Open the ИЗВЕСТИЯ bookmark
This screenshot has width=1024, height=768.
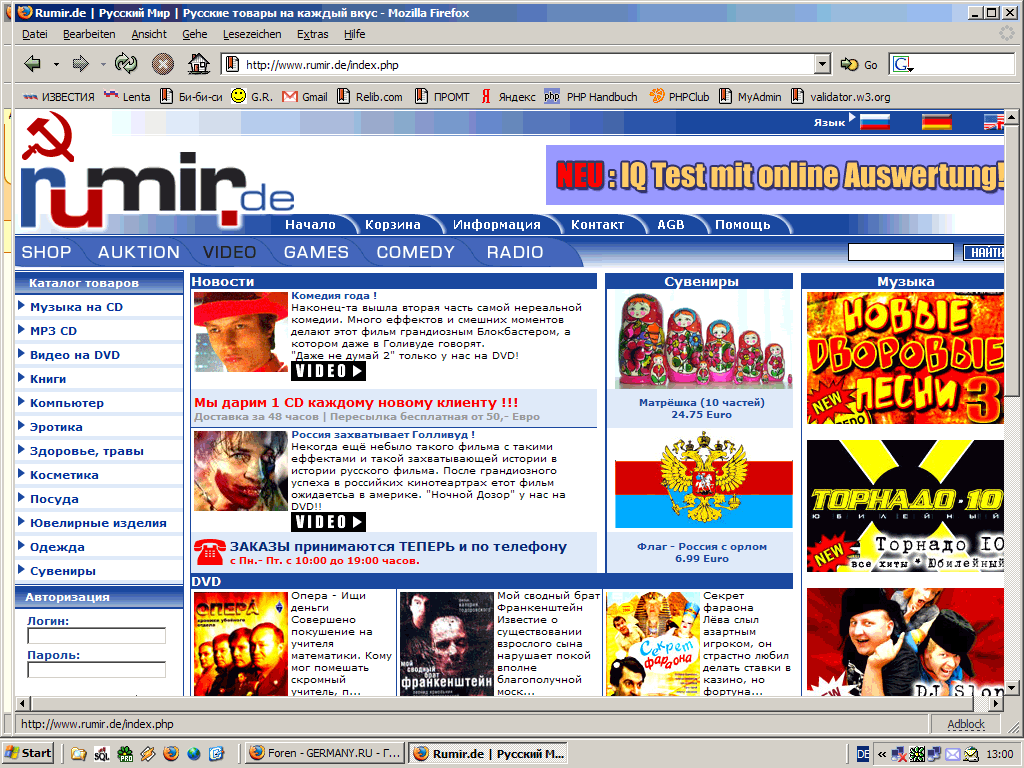click(59, 97)
